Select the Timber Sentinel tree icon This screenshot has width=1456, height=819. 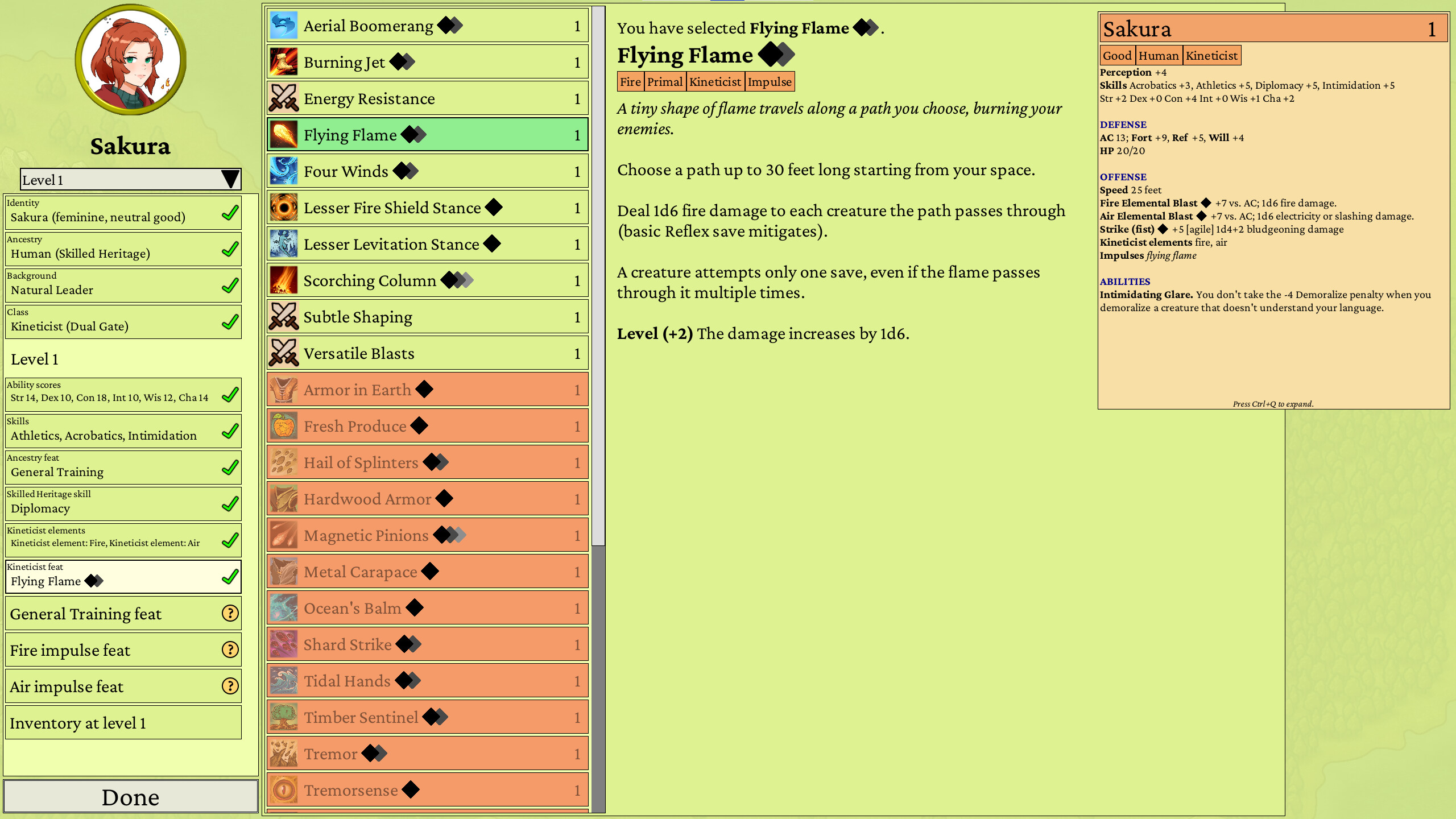pos(284,717)
